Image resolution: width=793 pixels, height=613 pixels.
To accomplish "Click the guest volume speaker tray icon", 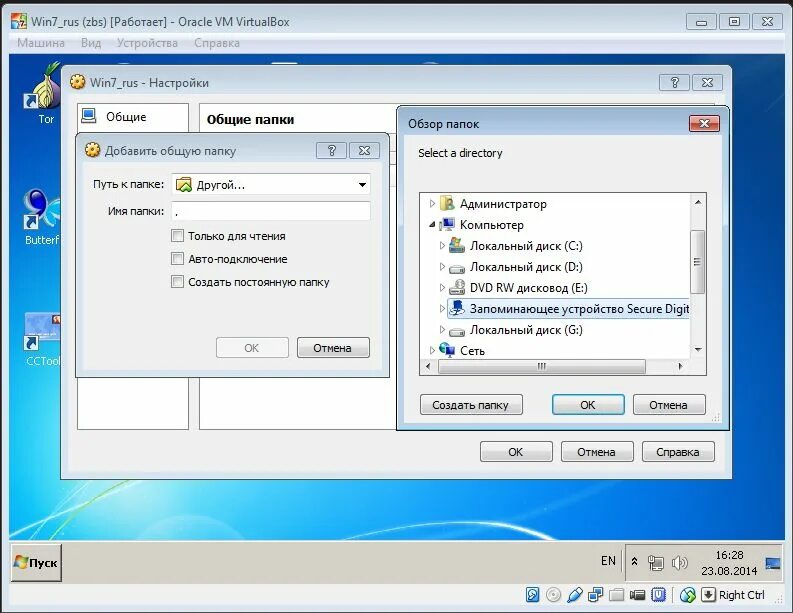I will point(680,562).
